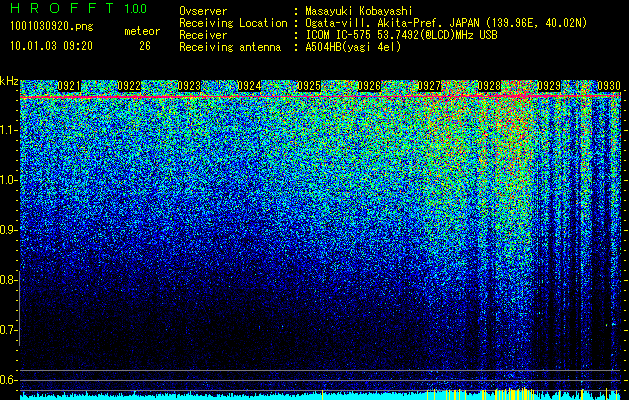Click the 0.9 frequency axis label
This screenshot has width=629, height=400.
tap(8, 230)
